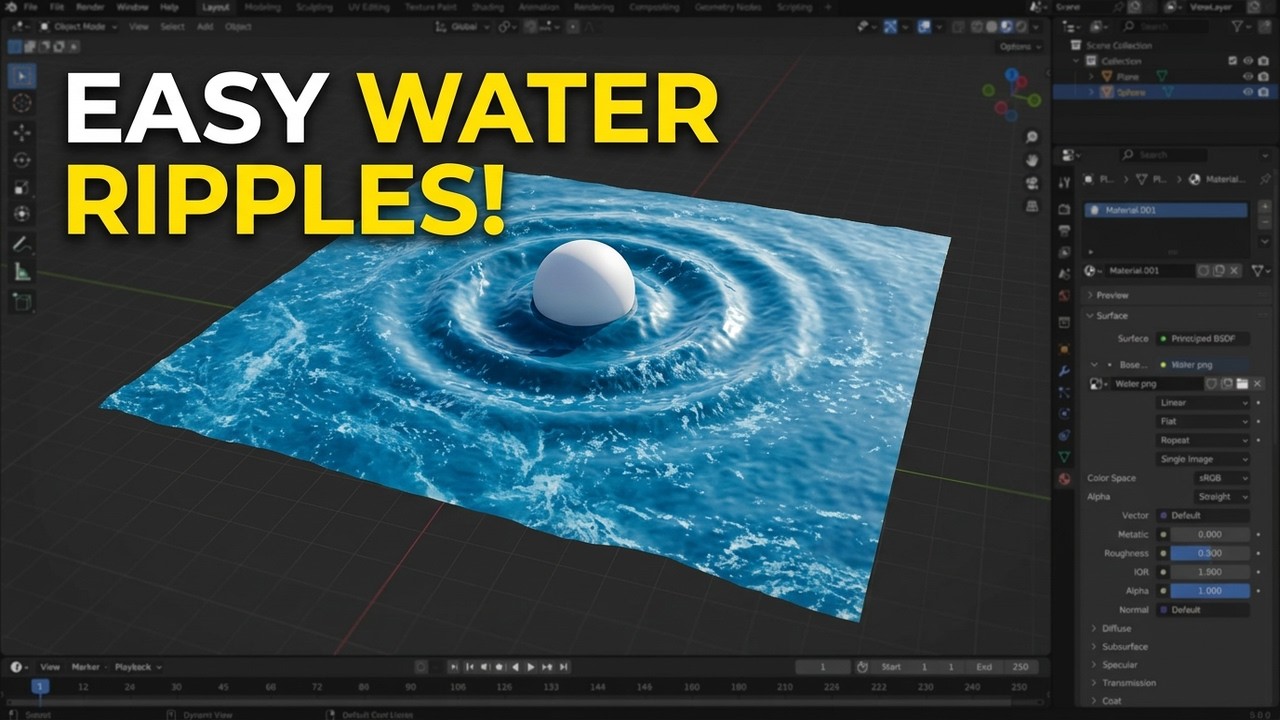The height and width of the screenshot is (720, 1280).
Task: Select the Material.001 slot in list
Action: click(x=1166, y=211)
